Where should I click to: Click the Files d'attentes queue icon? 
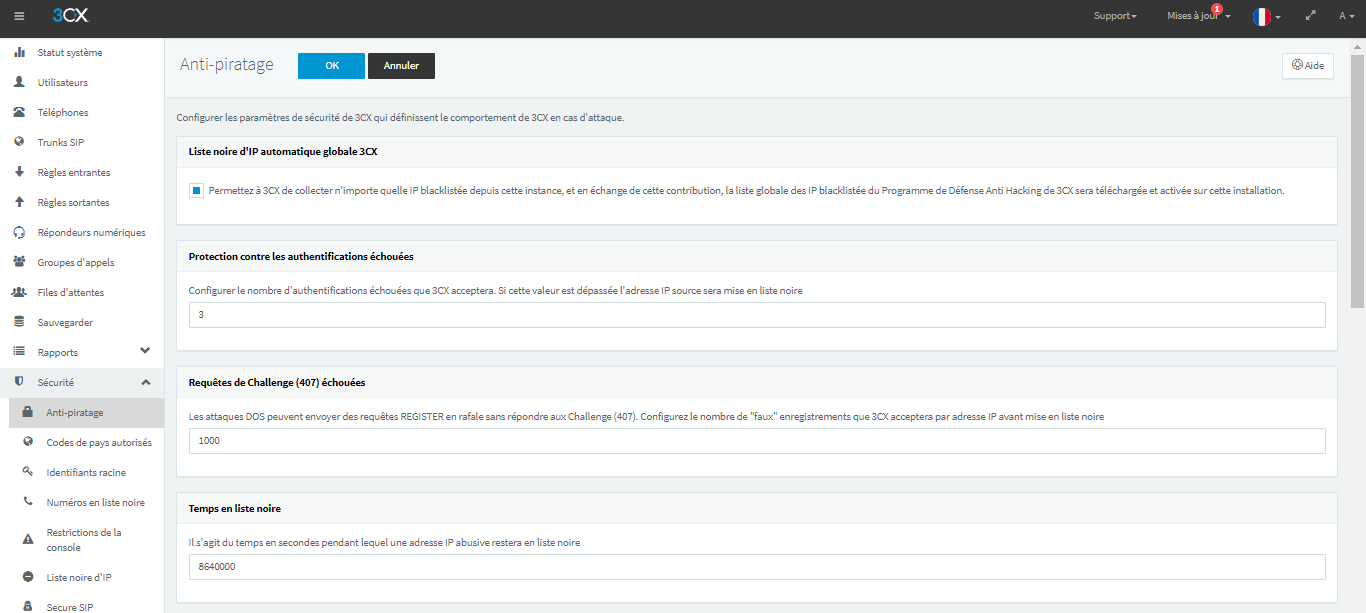(x=19, y=292)
